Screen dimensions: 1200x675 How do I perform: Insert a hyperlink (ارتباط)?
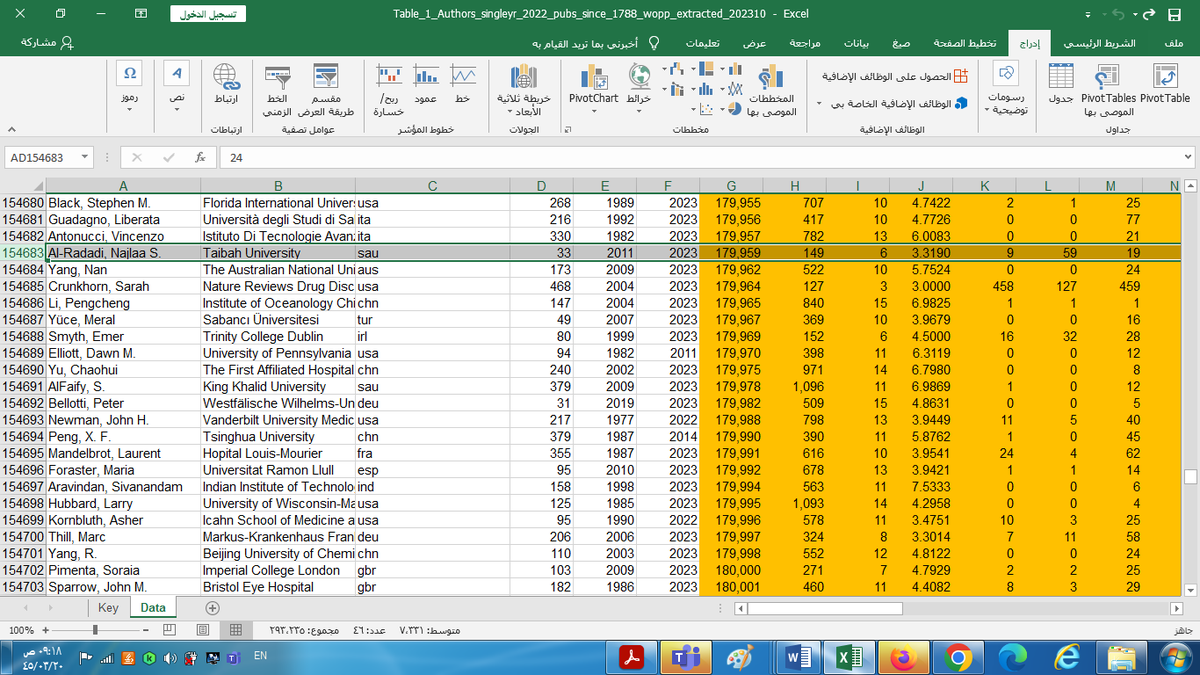226,86
